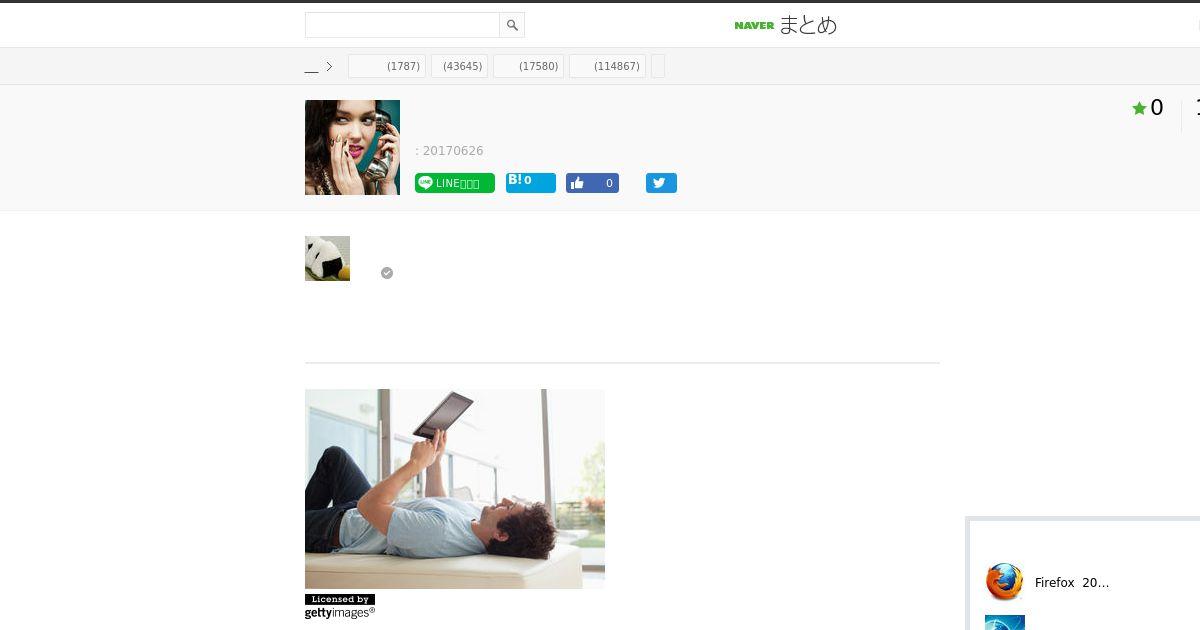Open the category tag with count 114867
The width and height of the screenshot is (1200, 630).
coord(607,66)
